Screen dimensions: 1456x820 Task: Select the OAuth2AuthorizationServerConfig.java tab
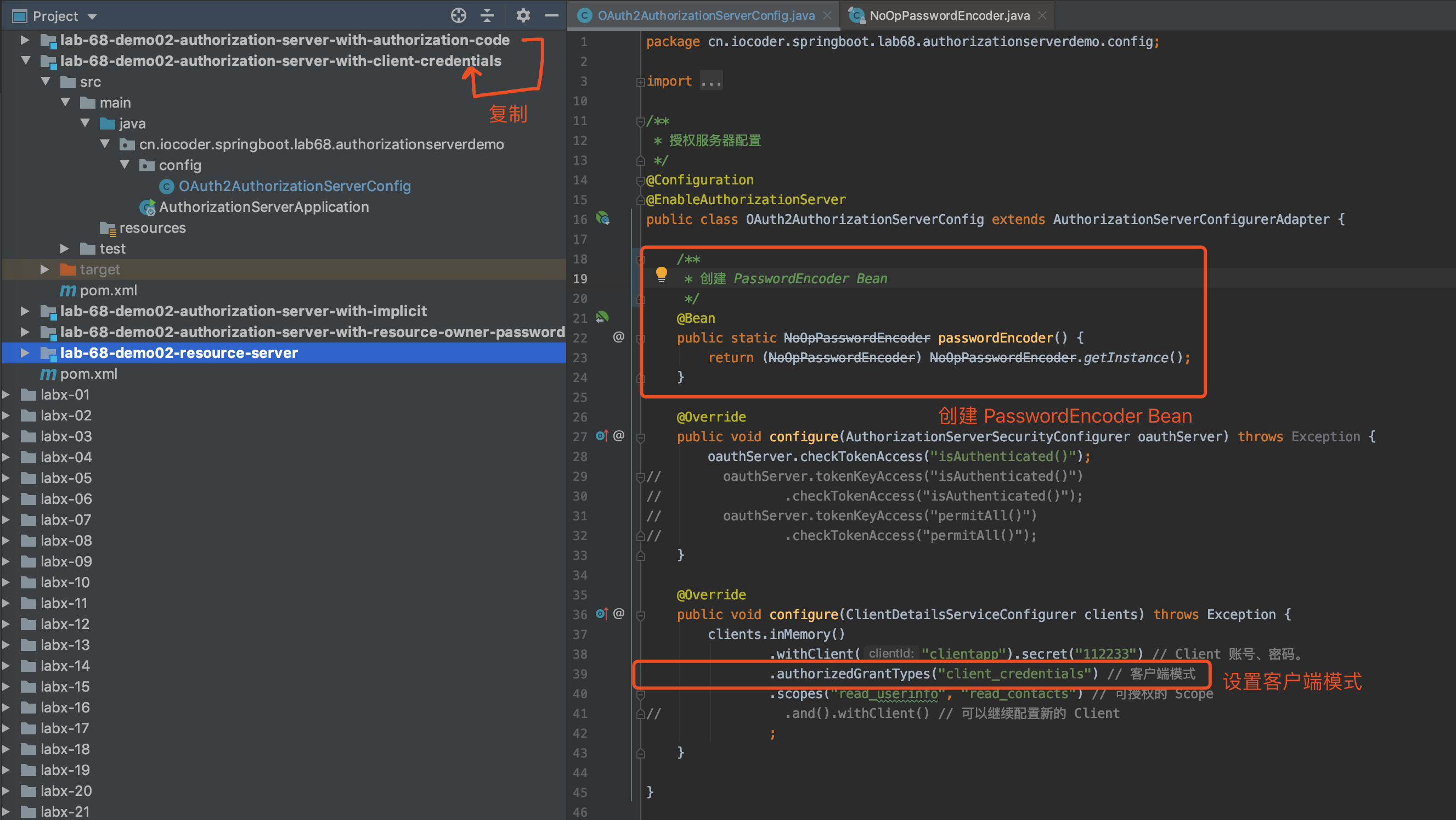706,15
